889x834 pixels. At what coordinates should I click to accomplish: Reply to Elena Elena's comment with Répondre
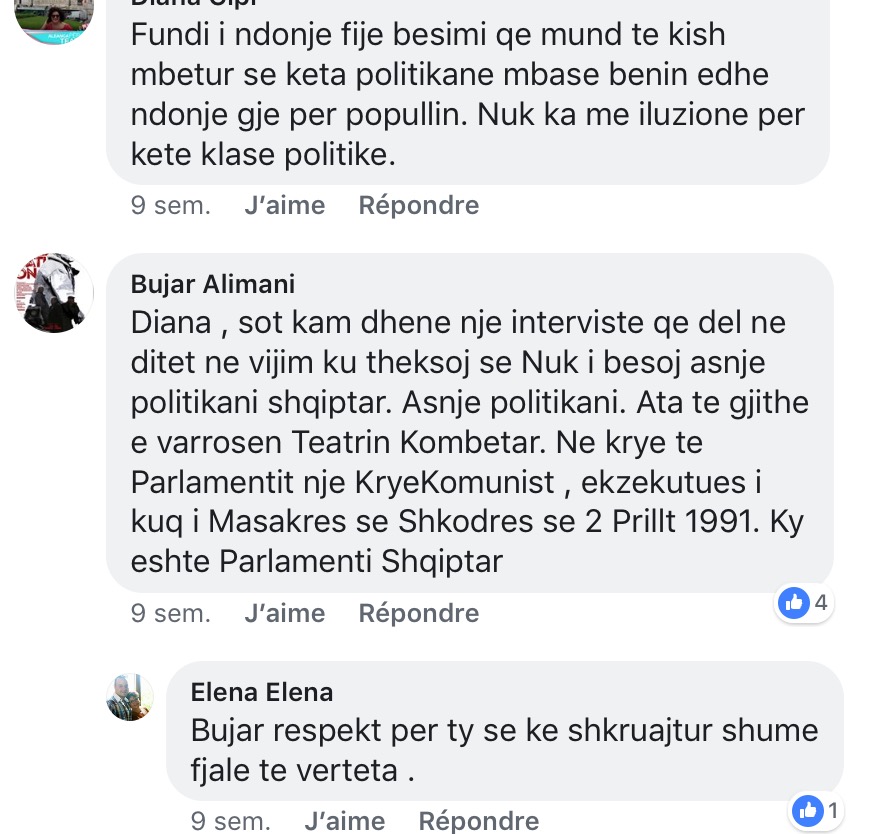click(x=478, y=821)
